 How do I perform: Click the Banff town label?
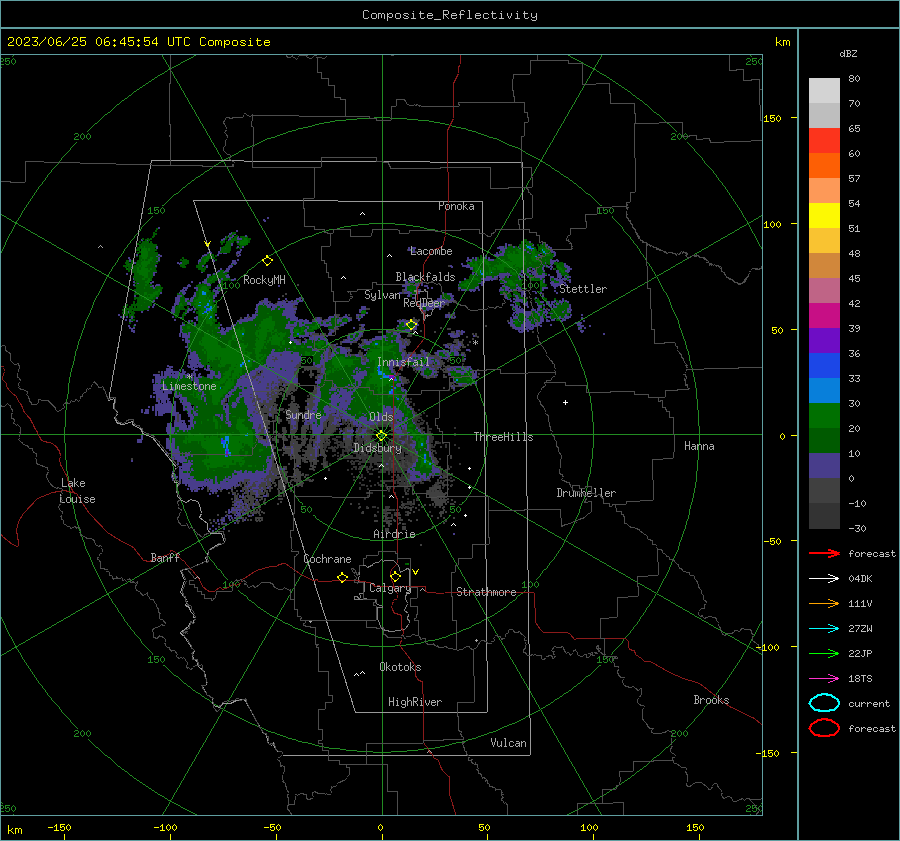tap(165, 558)
